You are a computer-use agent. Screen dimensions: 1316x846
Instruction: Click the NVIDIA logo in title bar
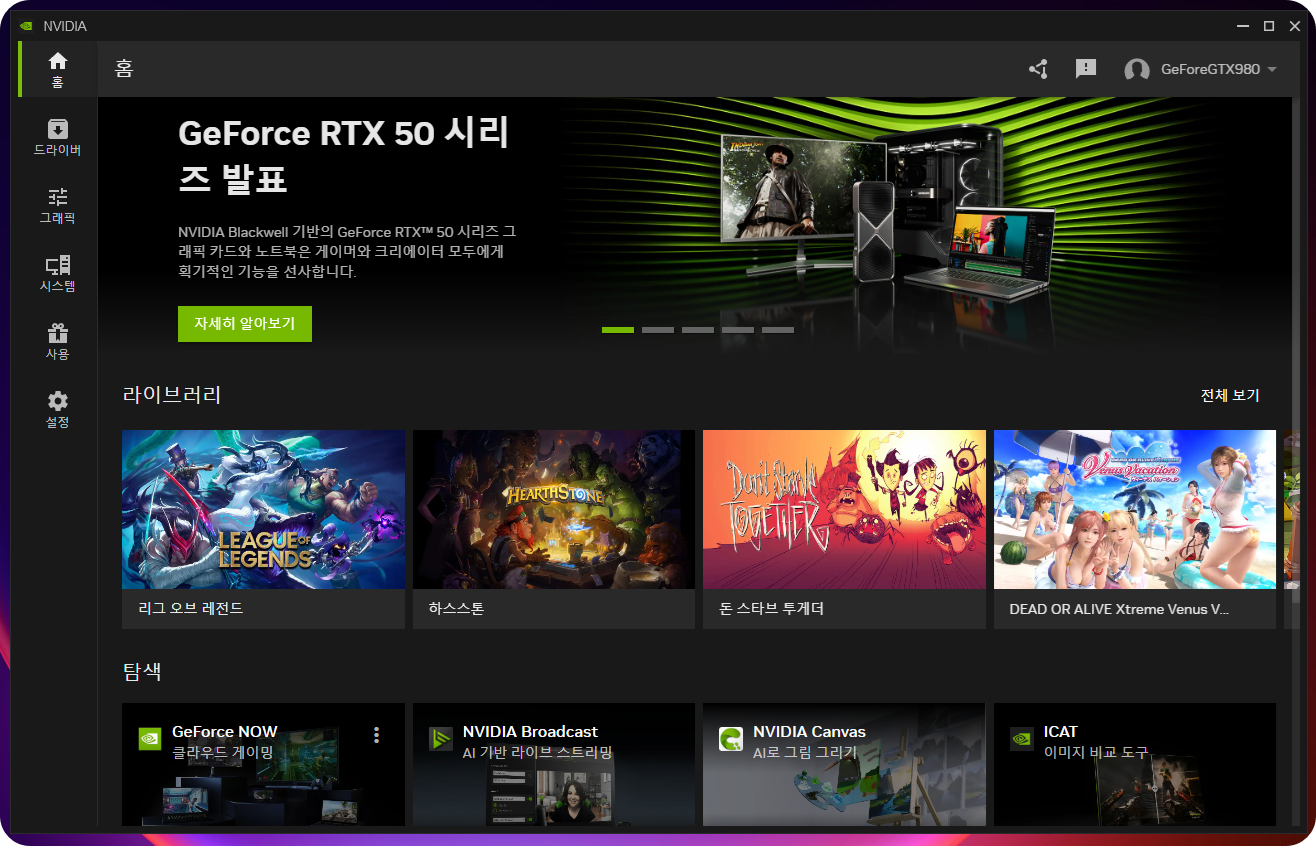click(x=27, y=26)
